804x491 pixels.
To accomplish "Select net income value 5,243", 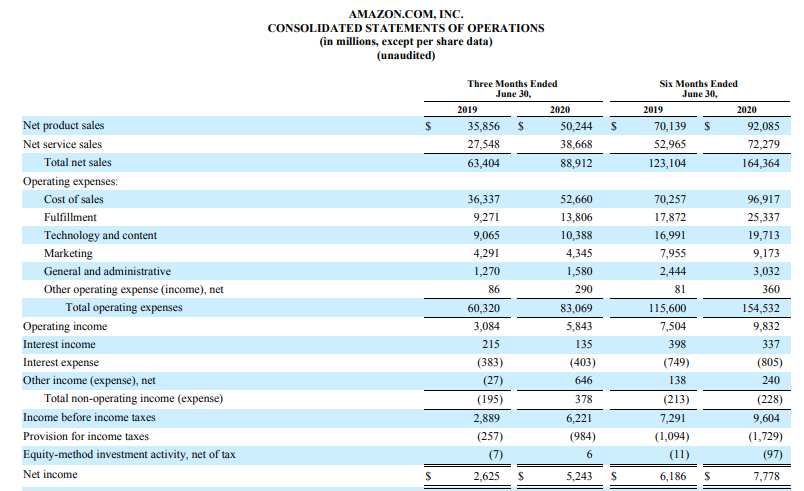I will pos(579,476).
